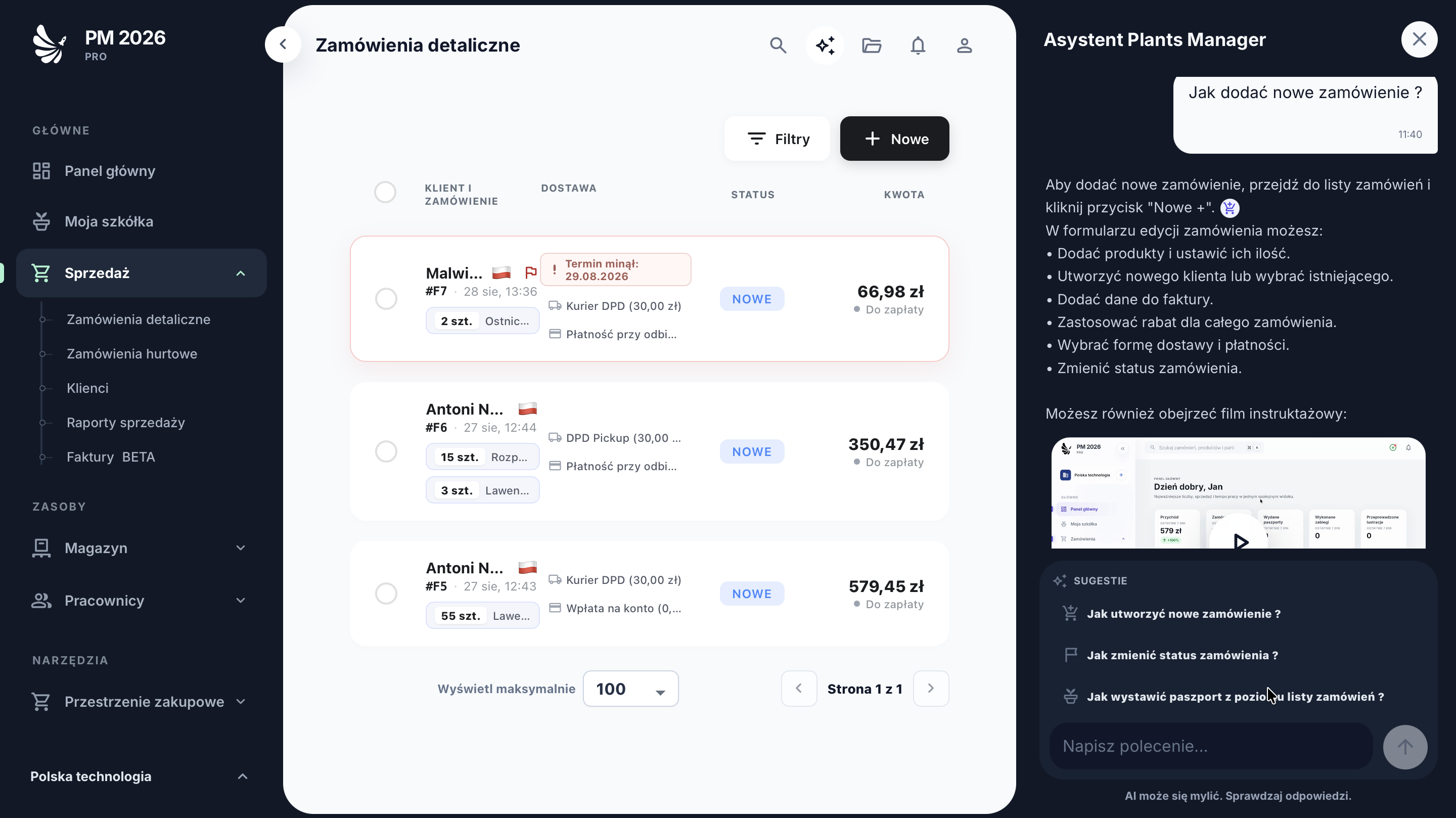Open Moja szkółka from sidebar
The height and width of the screenshot is (818, 1456).
pos(142,221)
